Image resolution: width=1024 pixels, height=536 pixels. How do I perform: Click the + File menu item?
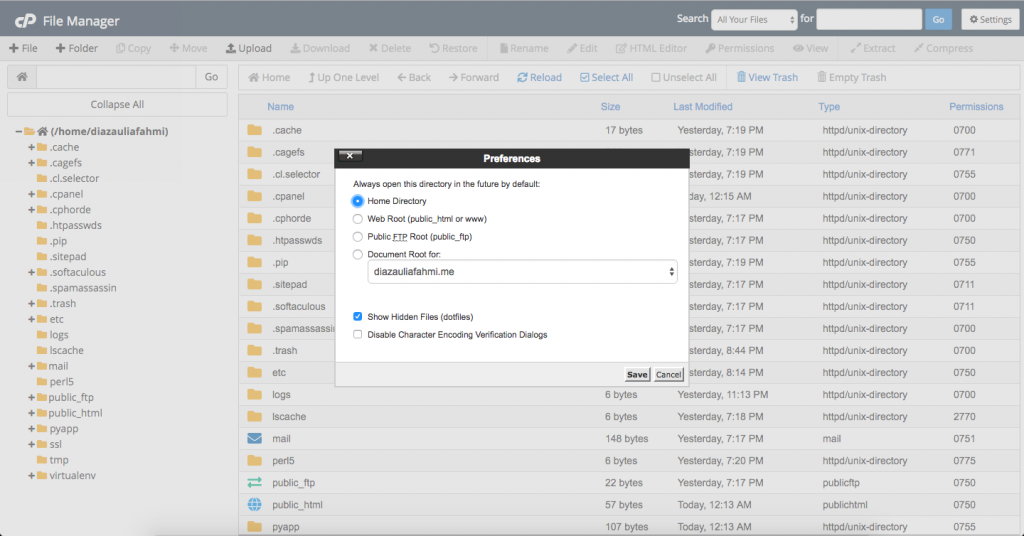point(24,48)
